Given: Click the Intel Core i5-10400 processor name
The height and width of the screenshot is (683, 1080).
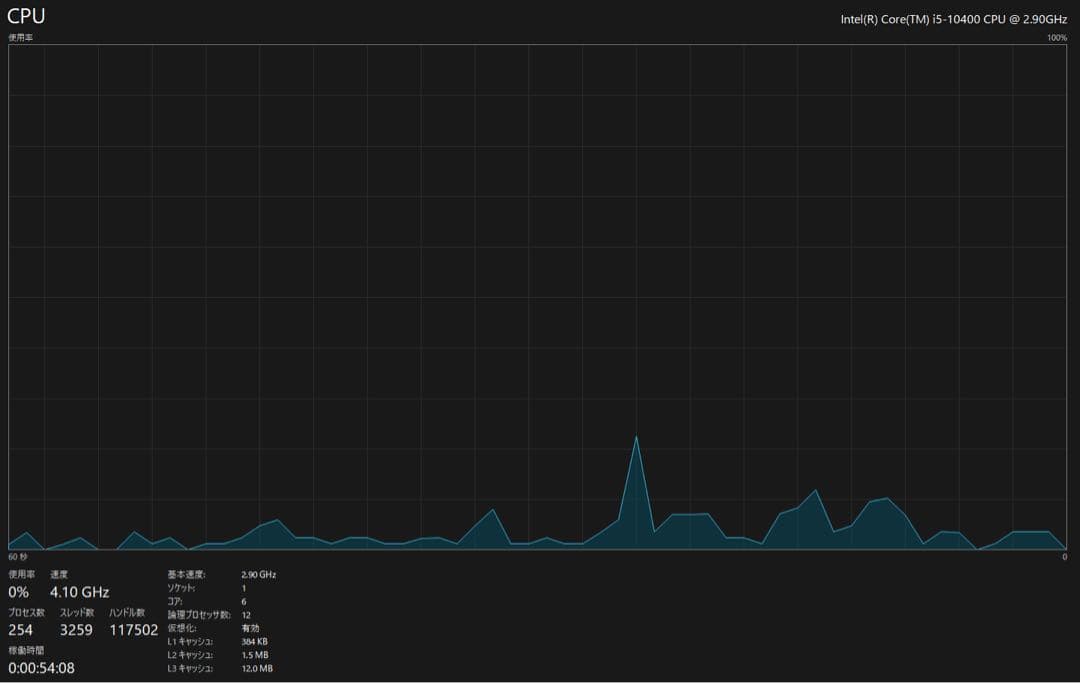Looking at the screenshot, I should click(x=954, y=19).
